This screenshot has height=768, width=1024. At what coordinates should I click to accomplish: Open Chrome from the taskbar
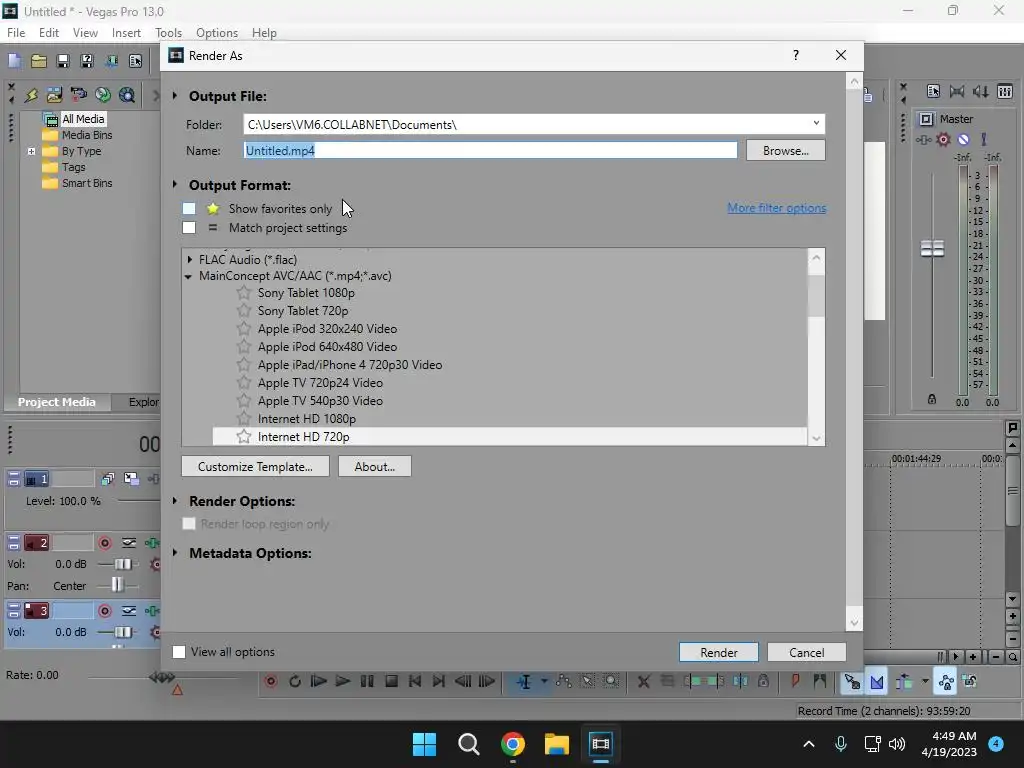513,744
